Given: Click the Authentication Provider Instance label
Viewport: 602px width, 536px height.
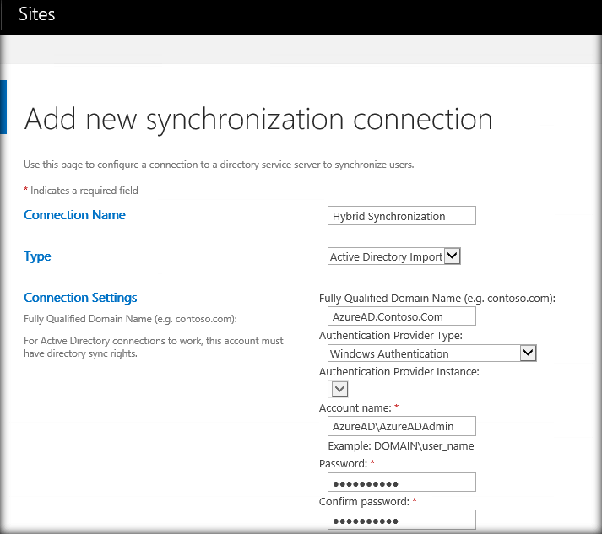Looking at the screenshot, I should (x=399, y=371).
